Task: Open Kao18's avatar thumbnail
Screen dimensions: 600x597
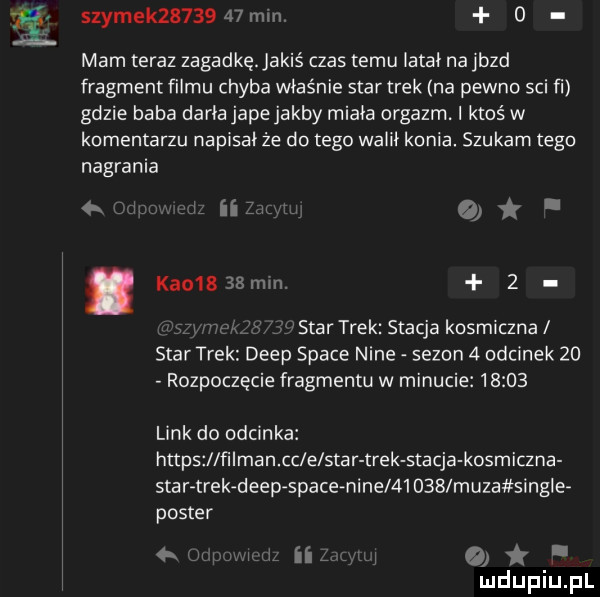Action: tap(109, 290)
